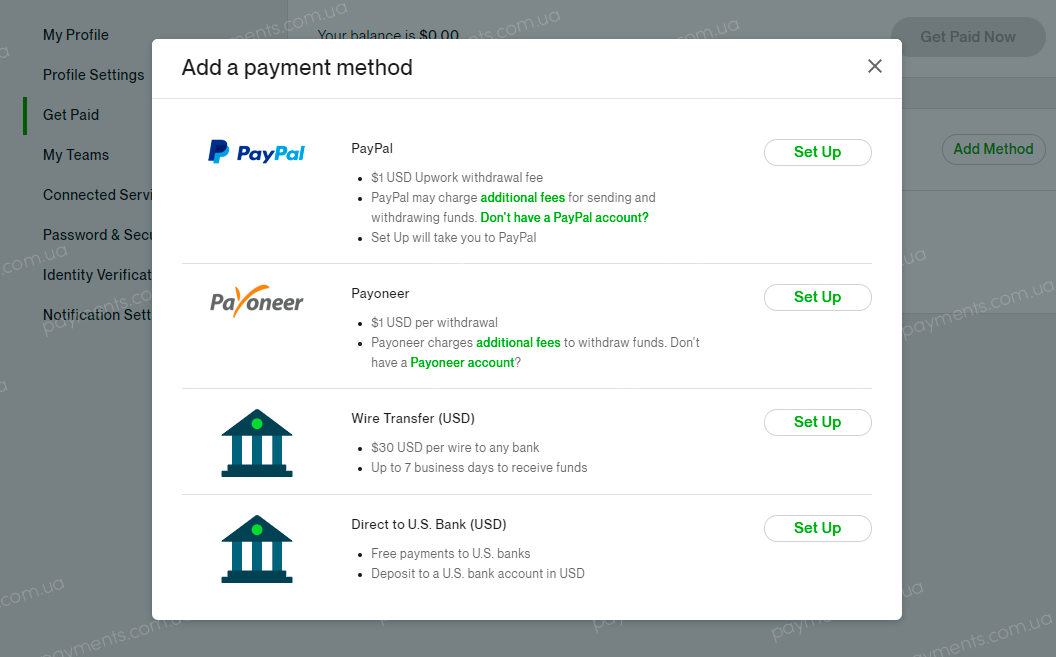The height and width of the screenshot is (657, 1056).
Task: Click the Get Paid Now button
Action: [x=968, y=37]
